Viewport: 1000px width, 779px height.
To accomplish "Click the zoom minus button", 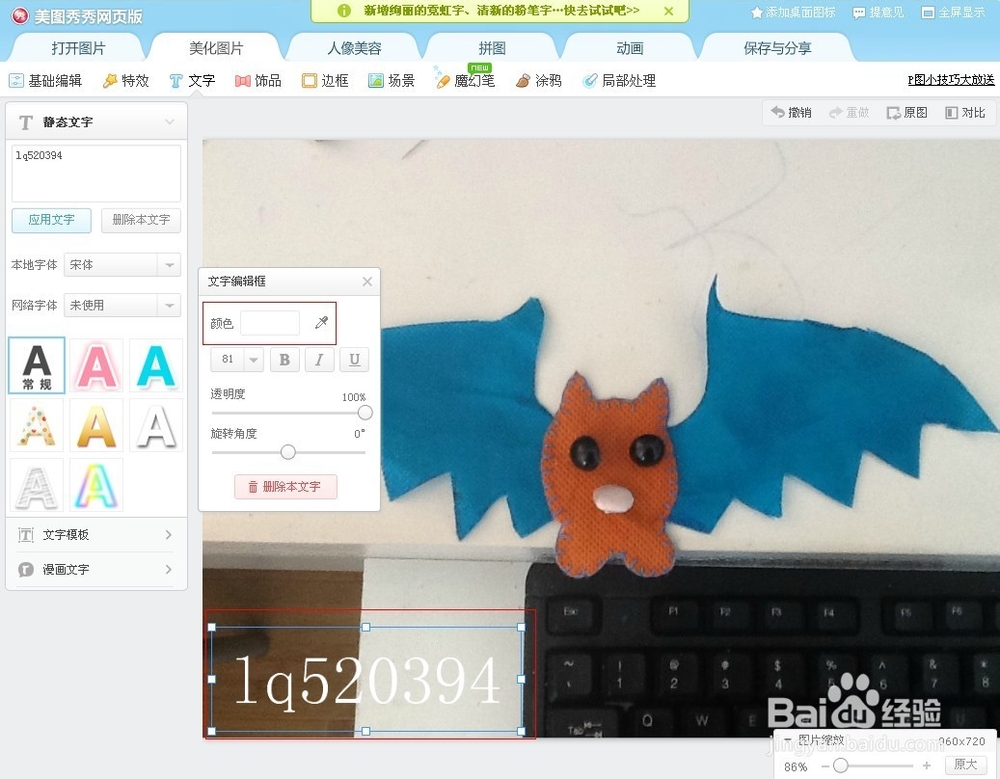I will tap(825, 765).
